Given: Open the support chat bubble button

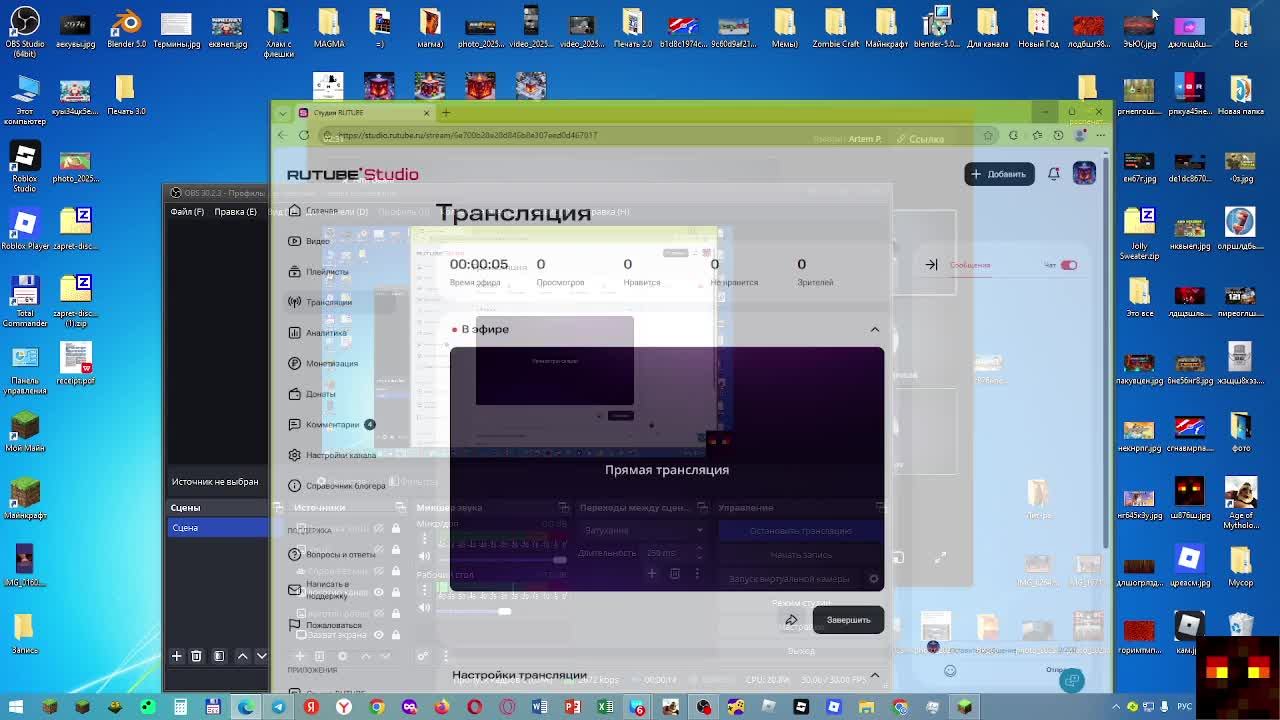Looking at the screenshot, I should pyautogui.click(x=1072, y=680).
